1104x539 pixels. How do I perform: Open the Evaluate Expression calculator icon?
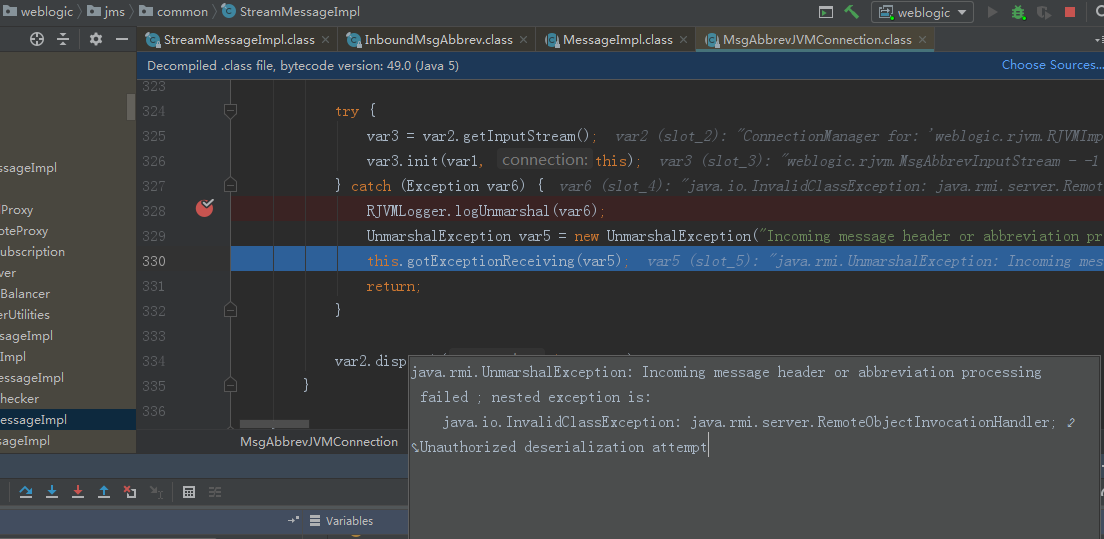(x=189, y=492)
